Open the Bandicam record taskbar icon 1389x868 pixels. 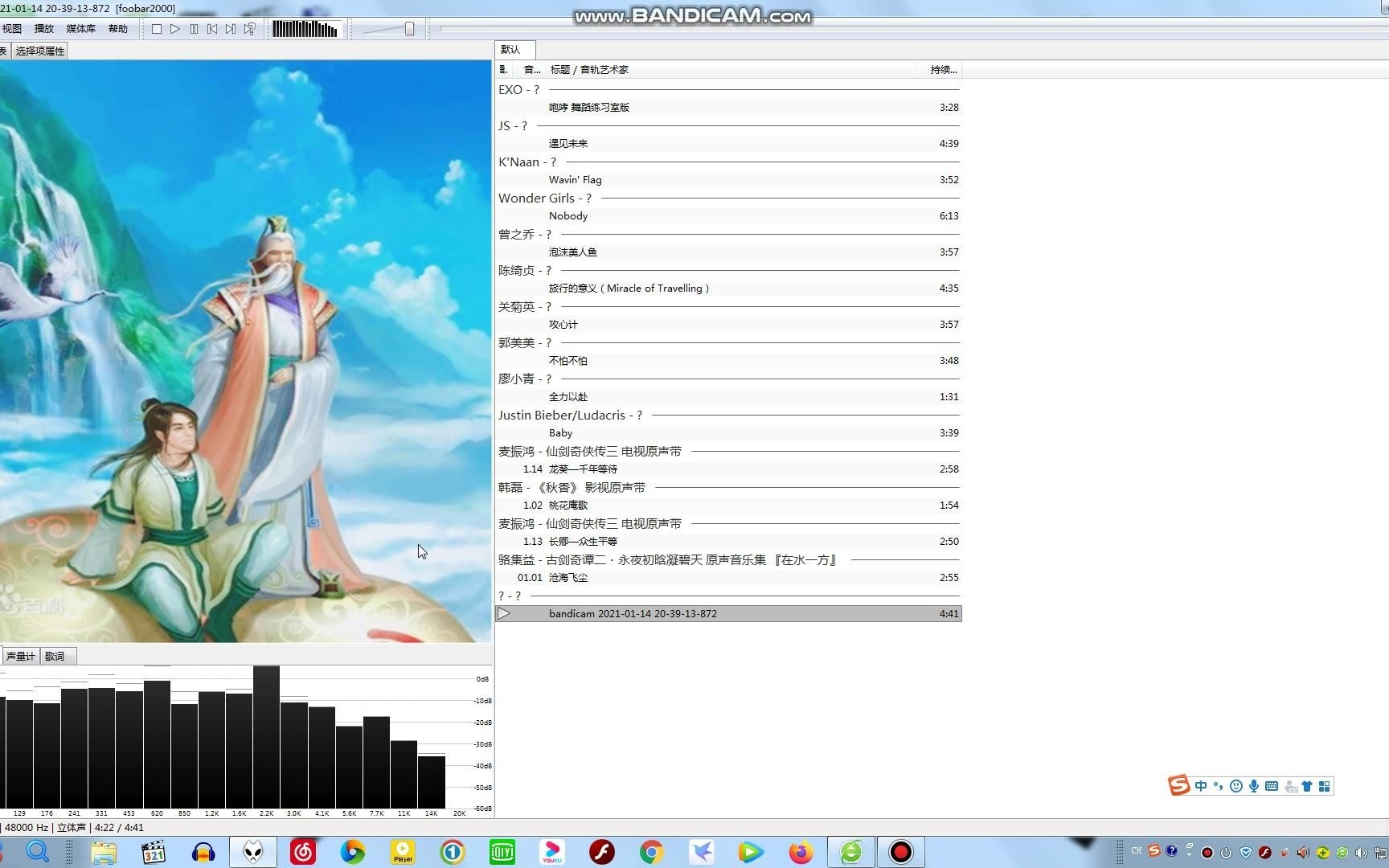[x=901, y=852]
